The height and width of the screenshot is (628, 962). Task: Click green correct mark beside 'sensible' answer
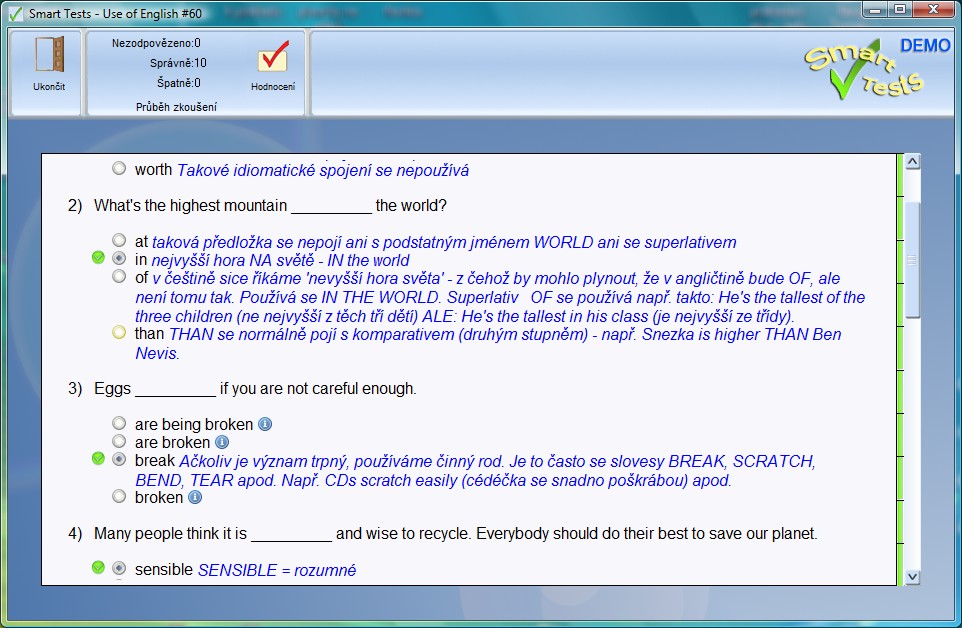point(98,568)
